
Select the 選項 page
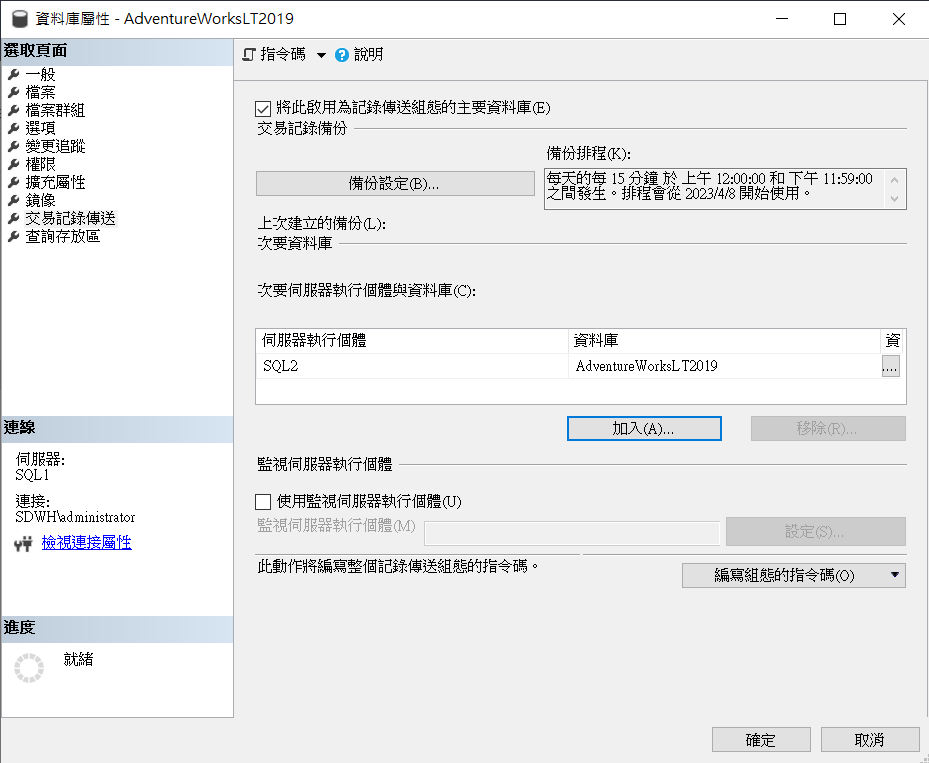click(40, 129)
